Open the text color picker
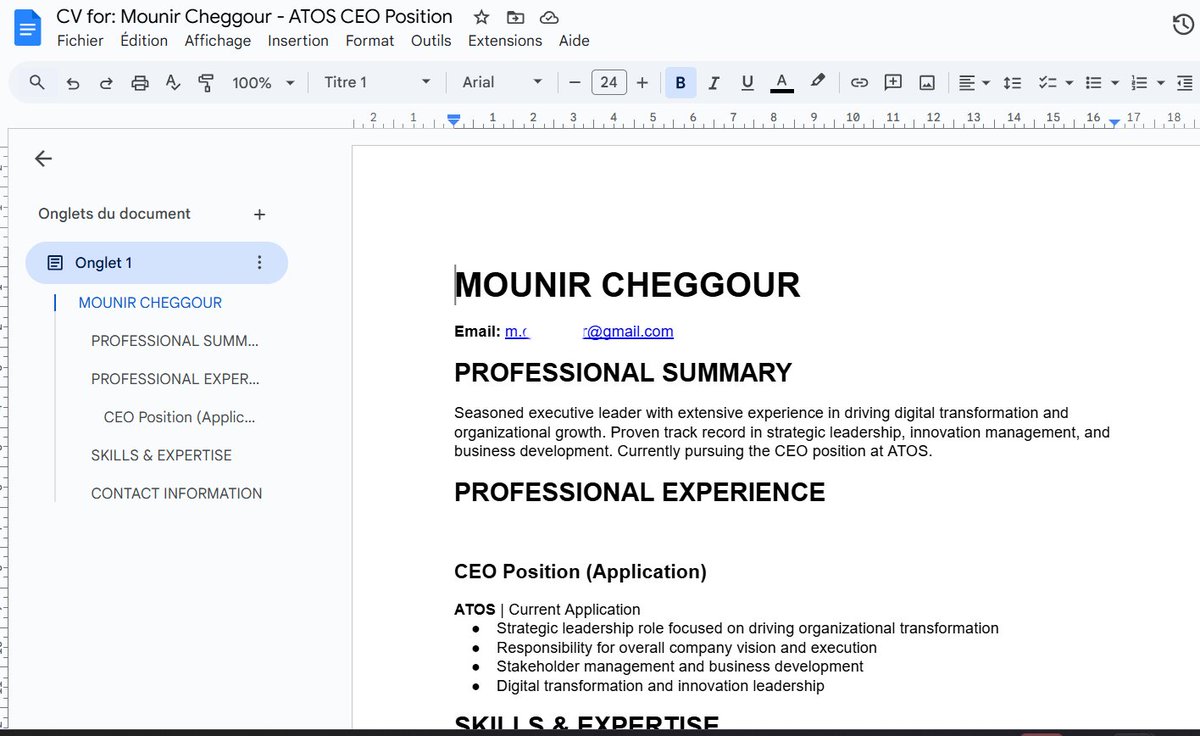The height and width of the screenshot is (736, 1200). tap(782, 83)
